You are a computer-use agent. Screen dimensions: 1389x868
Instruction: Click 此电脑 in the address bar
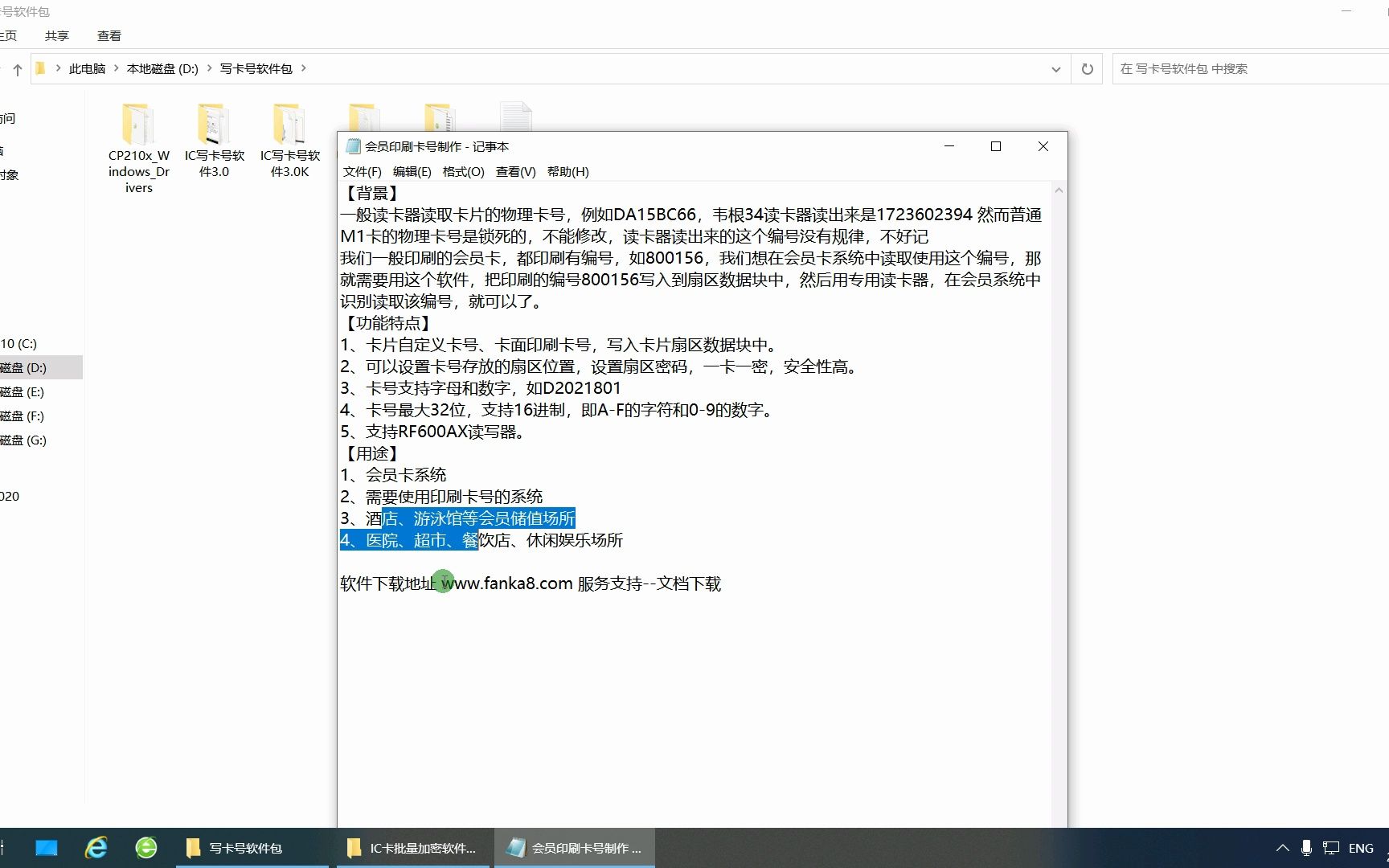pyautogui.click(x=87, y=69)
